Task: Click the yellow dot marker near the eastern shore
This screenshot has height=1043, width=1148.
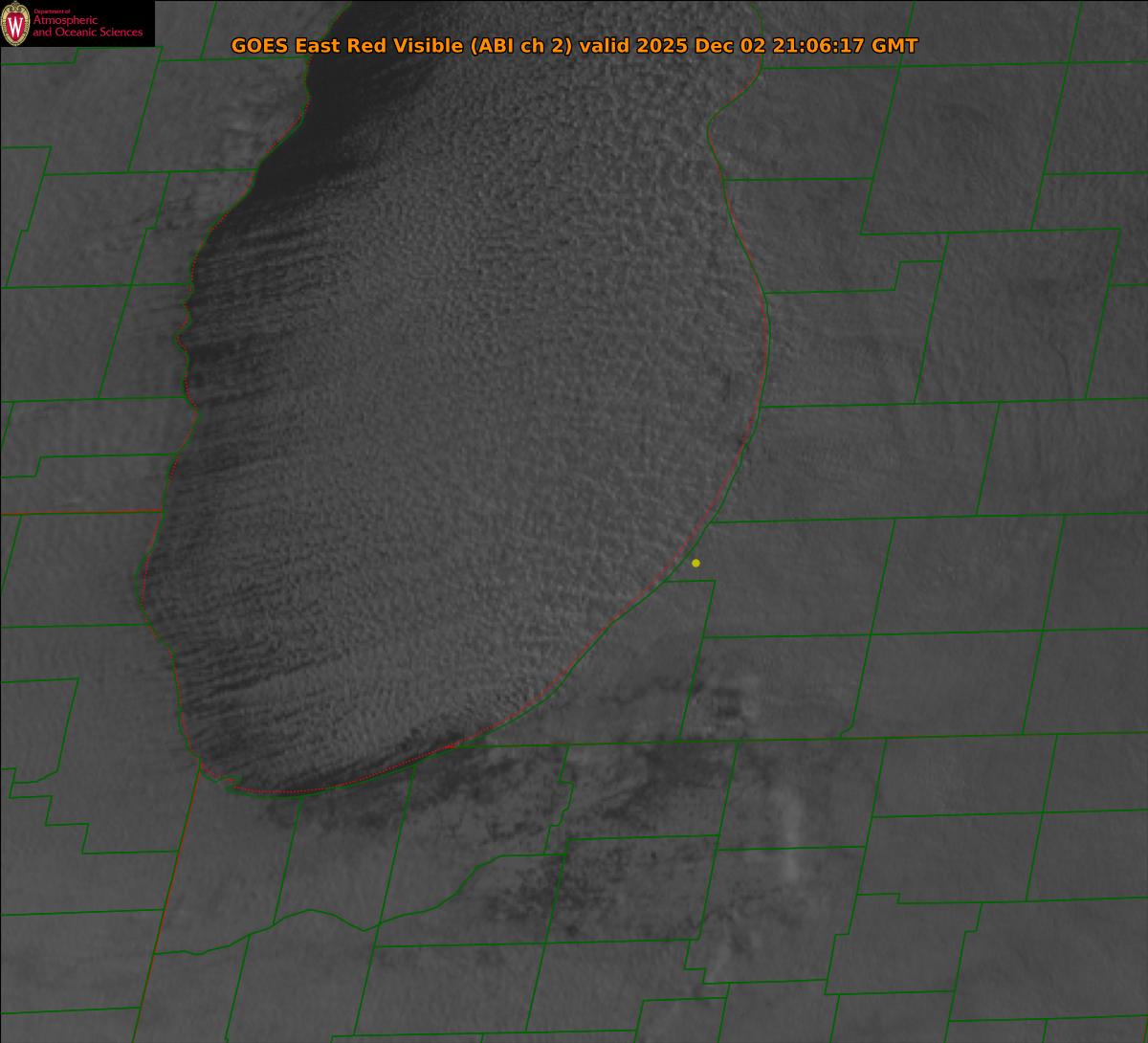Action: tap(695, 563)
